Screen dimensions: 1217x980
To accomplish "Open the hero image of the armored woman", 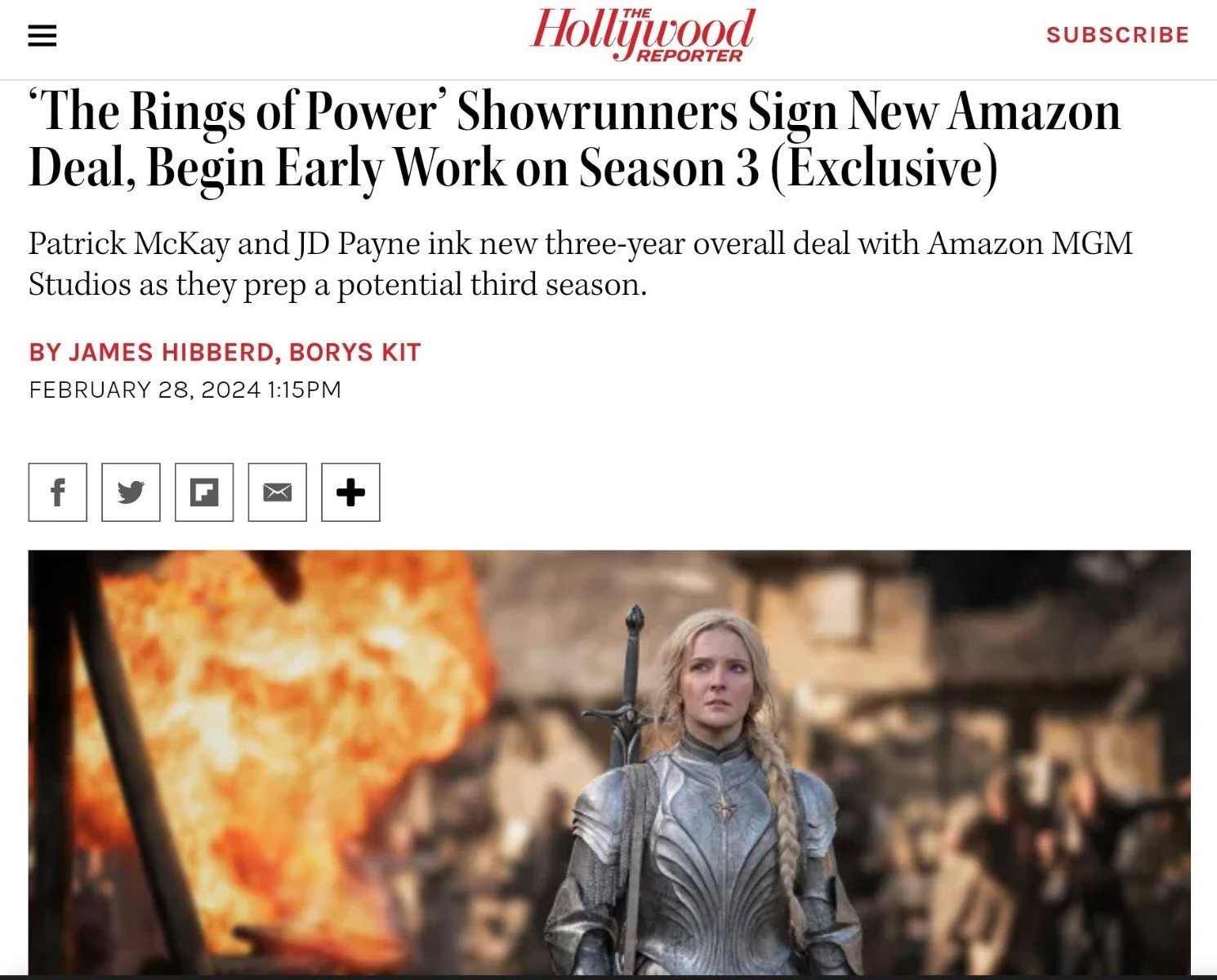I will [609, 762].
